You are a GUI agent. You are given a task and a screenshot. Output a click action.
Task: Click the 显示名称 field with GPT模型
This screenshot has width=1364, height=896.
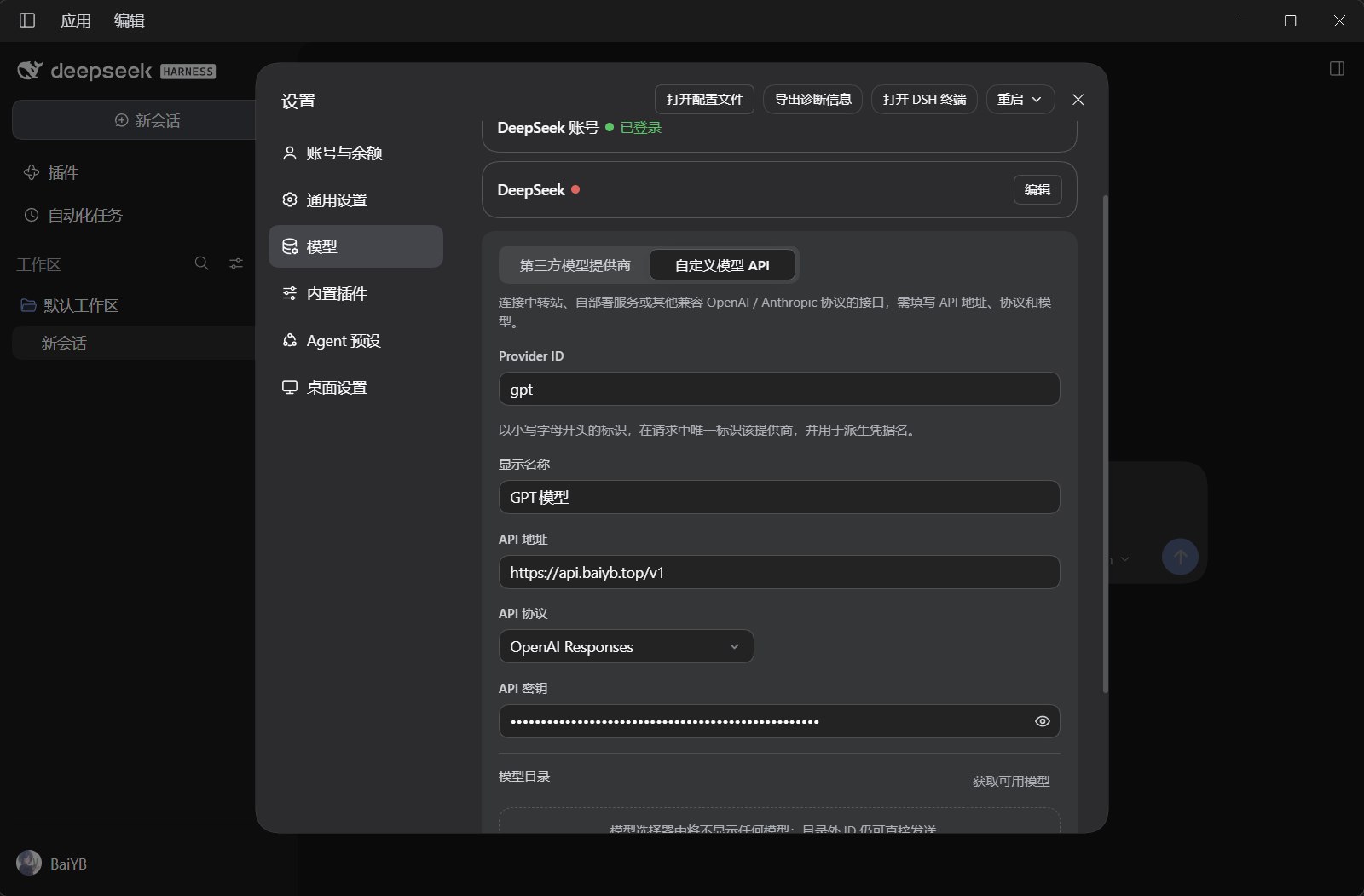(779, 497)
